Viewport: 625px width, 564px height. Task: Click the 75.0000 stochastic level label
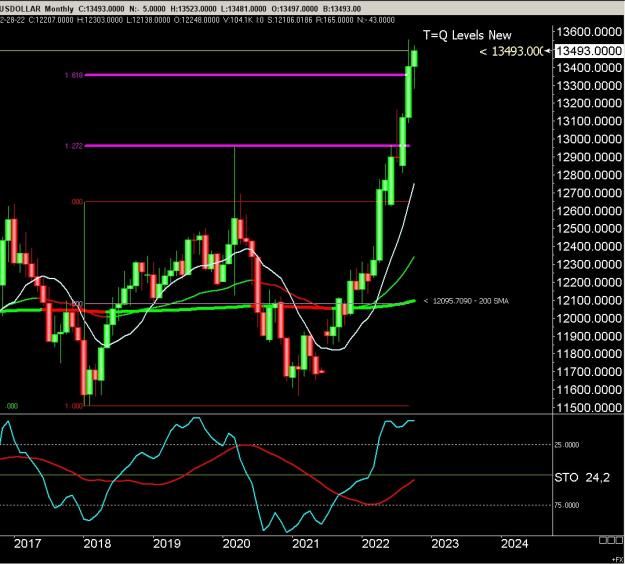(566, 505)
